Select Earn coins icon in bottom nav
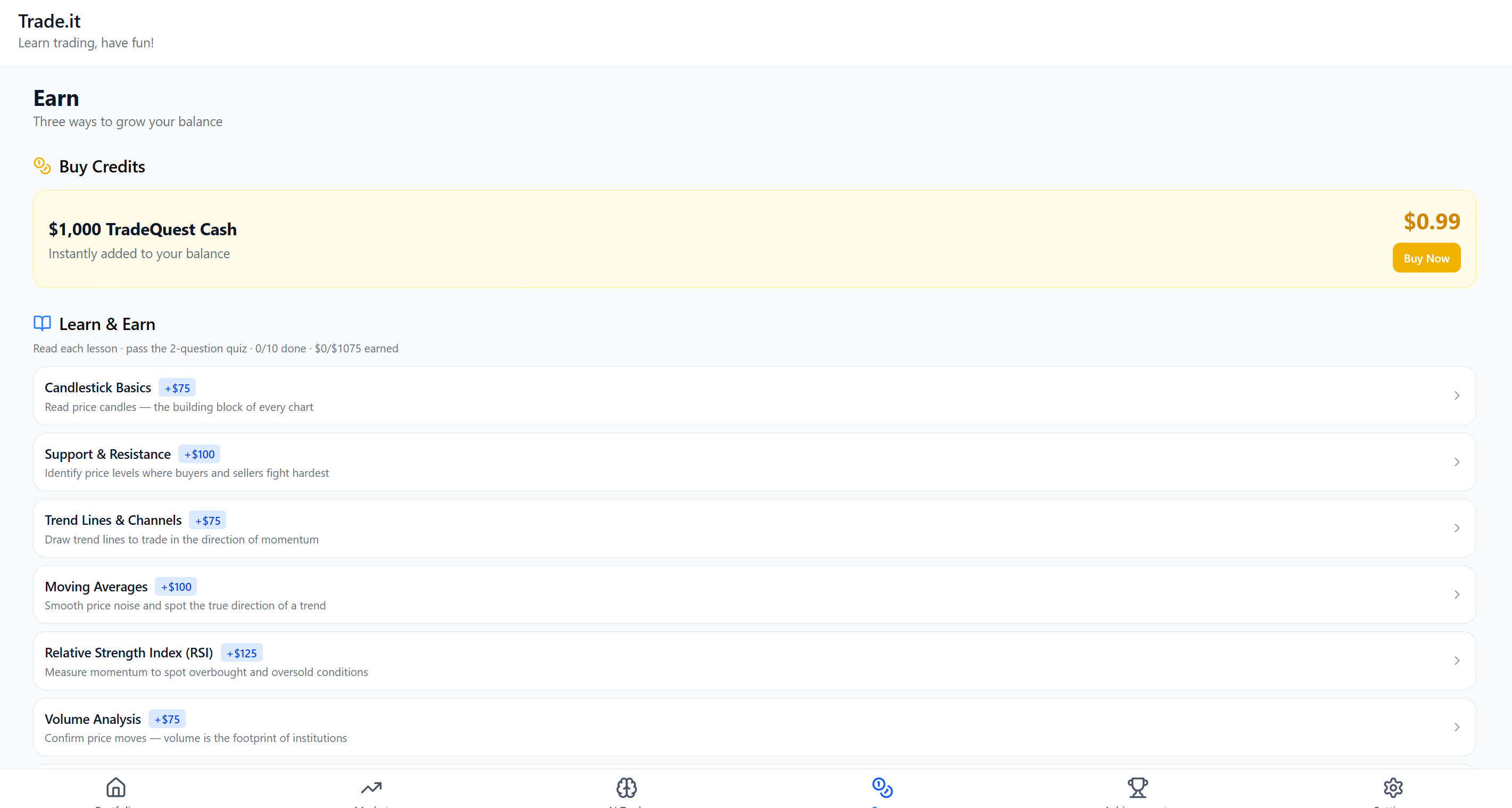This screenshot has height=808, width=1512. [x=882, y=787]
